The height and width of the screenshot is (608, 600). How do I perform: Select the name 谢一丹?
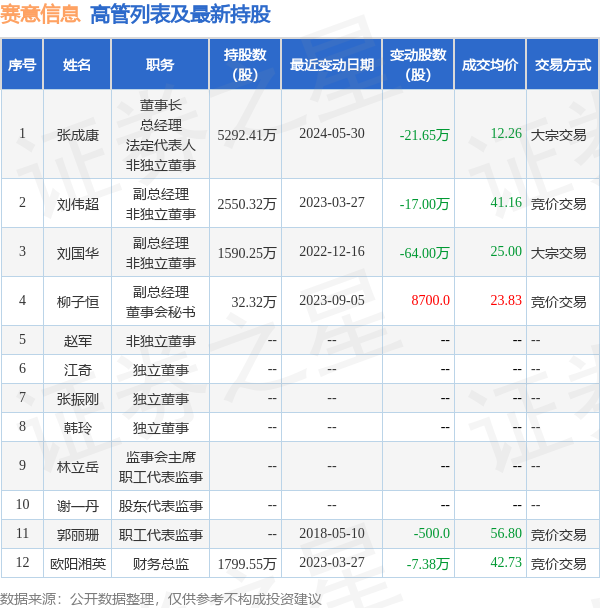point(78,506)
